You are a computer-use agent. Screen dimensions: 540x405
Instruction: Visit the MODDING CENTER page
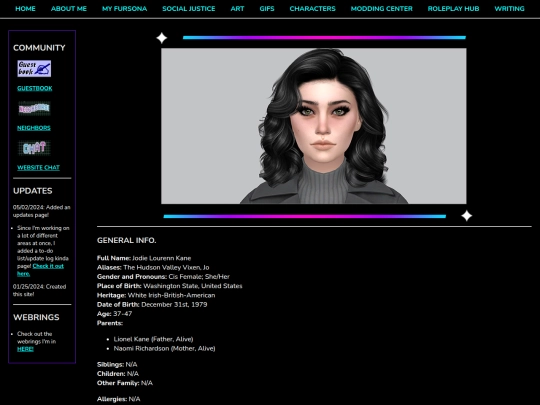click(x=382, y=9)
